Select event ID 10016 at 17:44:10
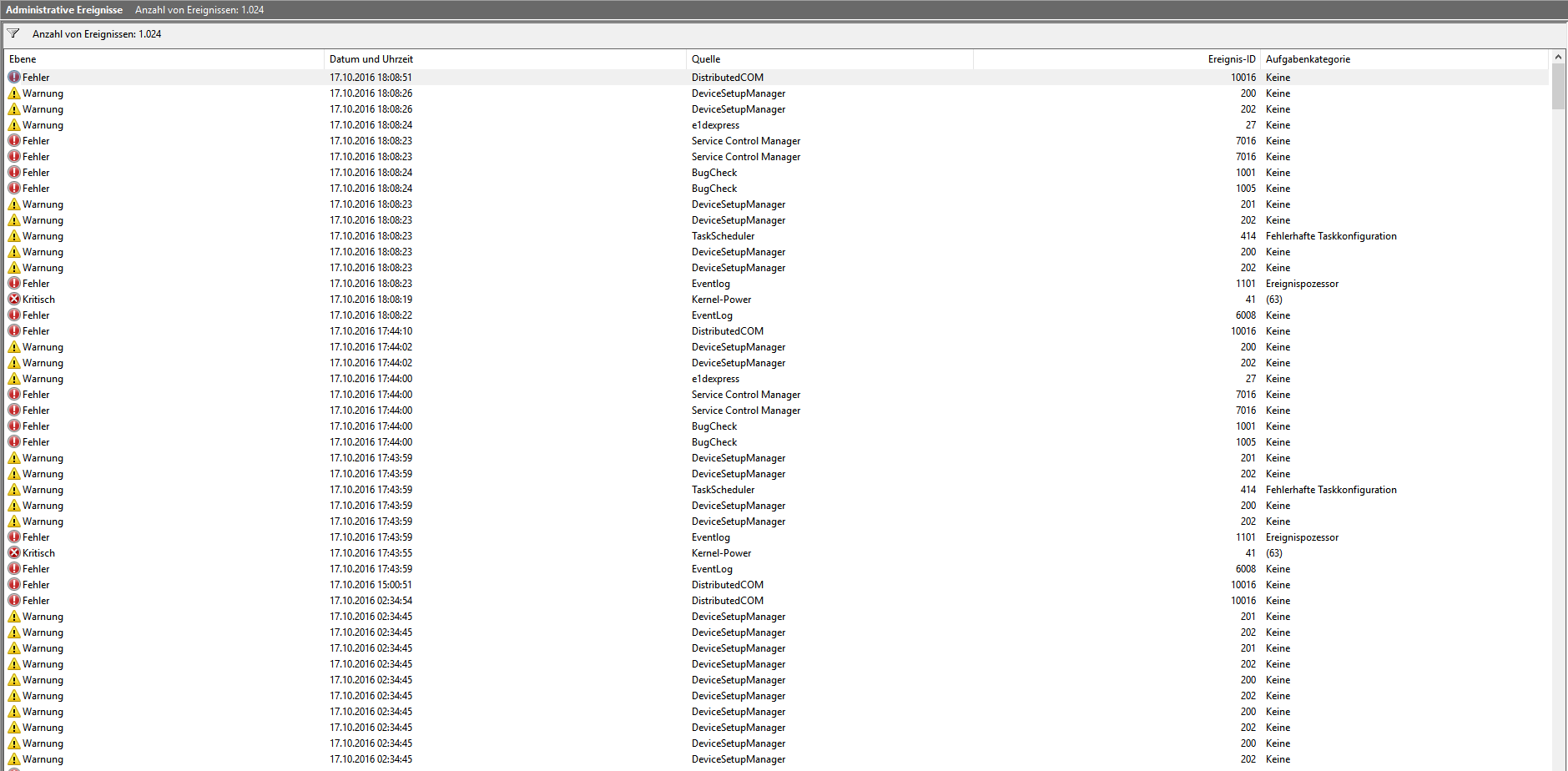This screenshot has width=1568, height=771. click(x=1243, y=330)
